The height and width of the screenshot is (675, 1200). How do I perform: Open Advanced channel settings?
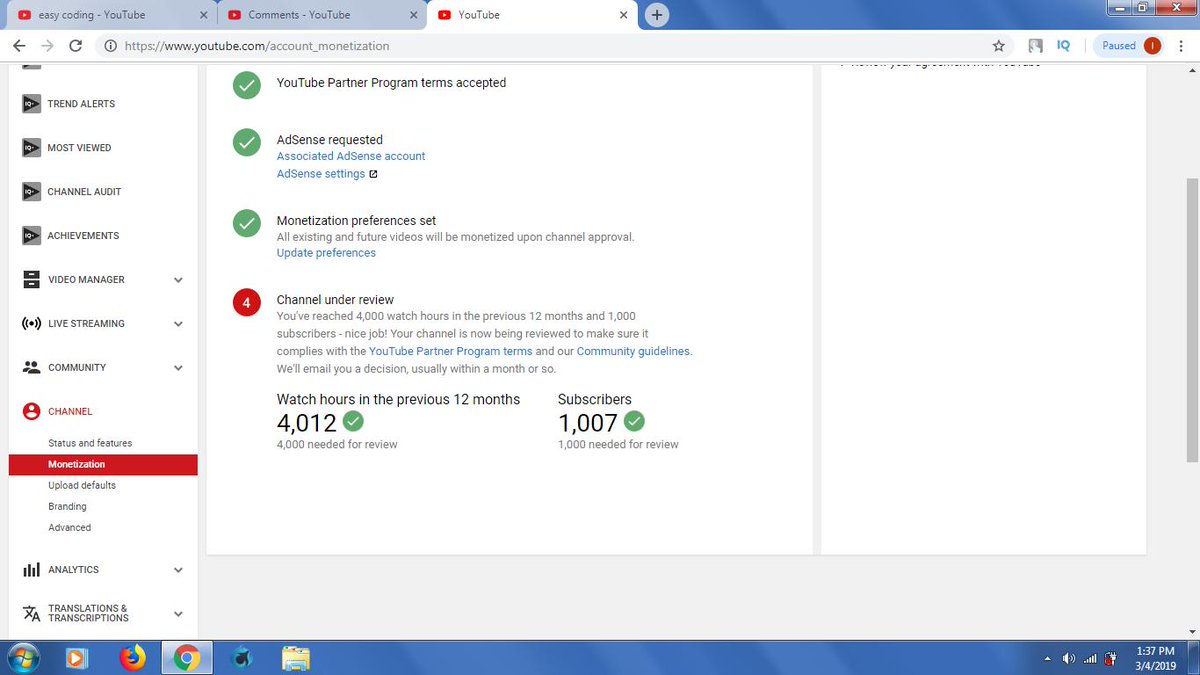coord(69,527)
